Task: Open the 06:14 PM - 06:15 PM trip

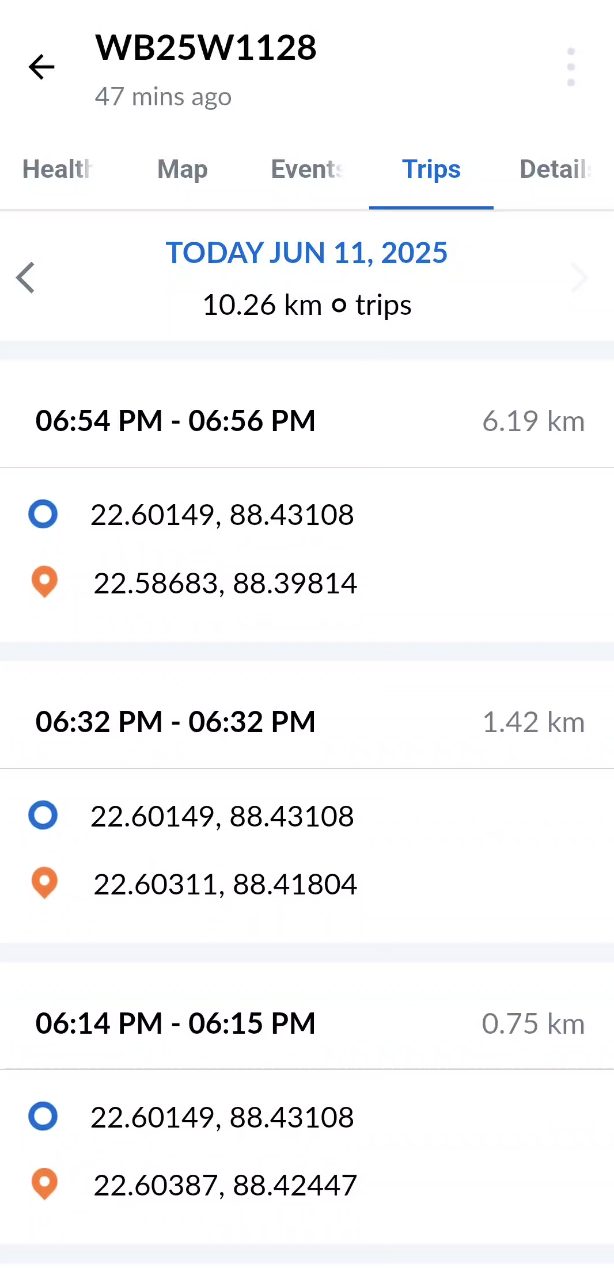Action: 176,1023
